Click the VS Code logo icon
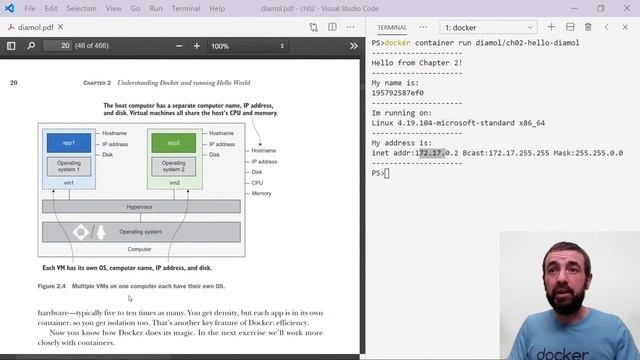This screenshot has height=360, width=640. coord(9,8)
